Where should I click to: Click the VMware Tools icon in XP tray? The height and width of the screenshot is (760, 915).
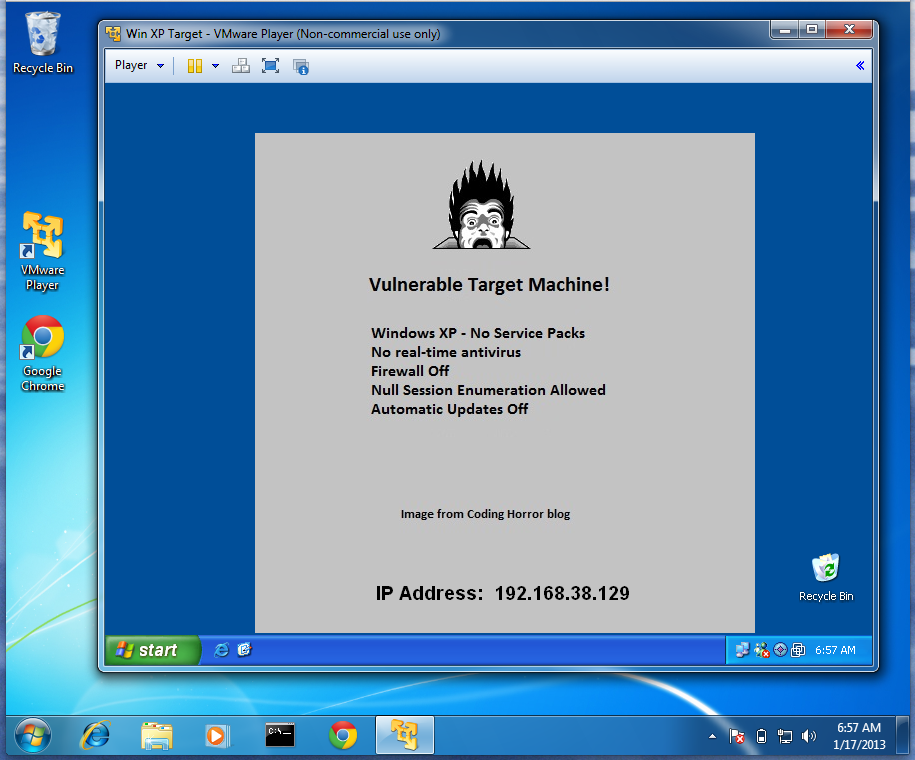(798, 650)
